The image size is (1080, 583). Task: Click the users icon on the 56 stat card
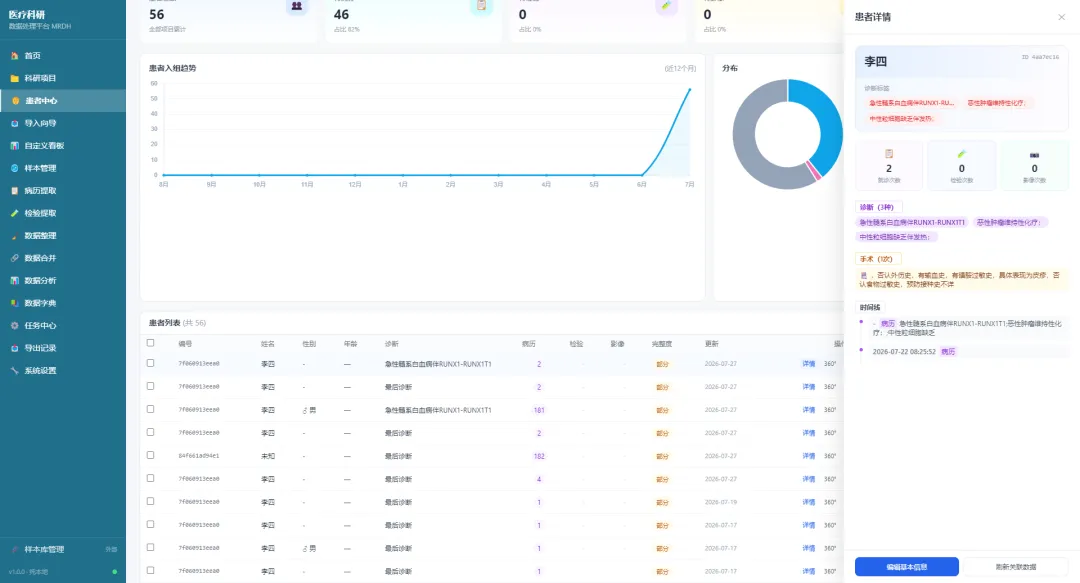[x=297, y=6]
